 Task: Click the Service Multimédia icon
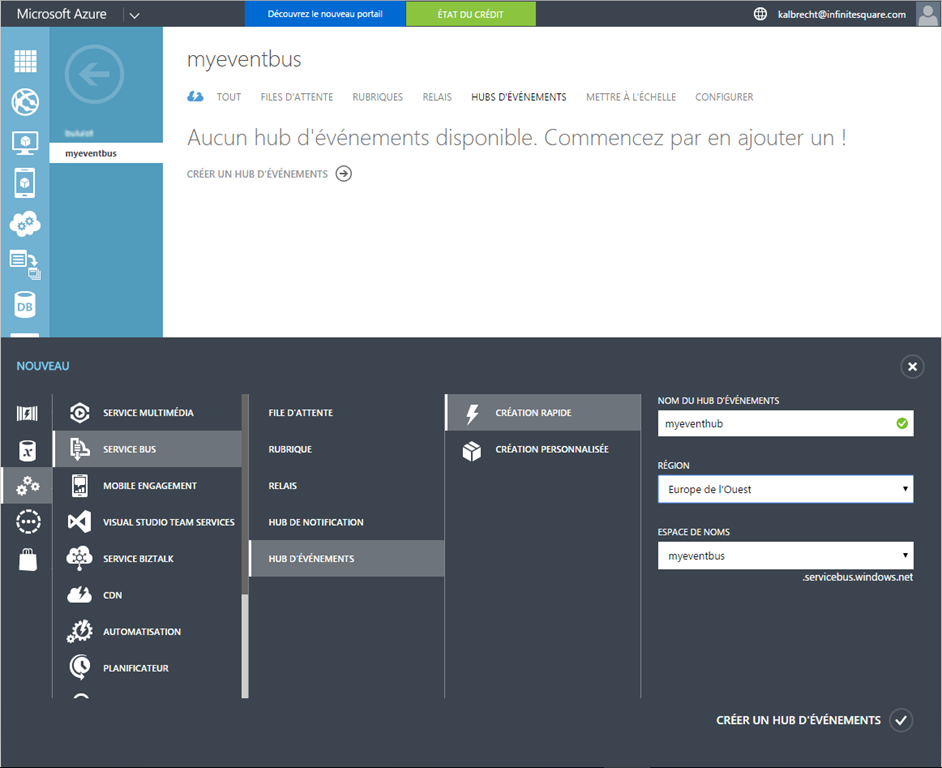(x=79, y=413)
